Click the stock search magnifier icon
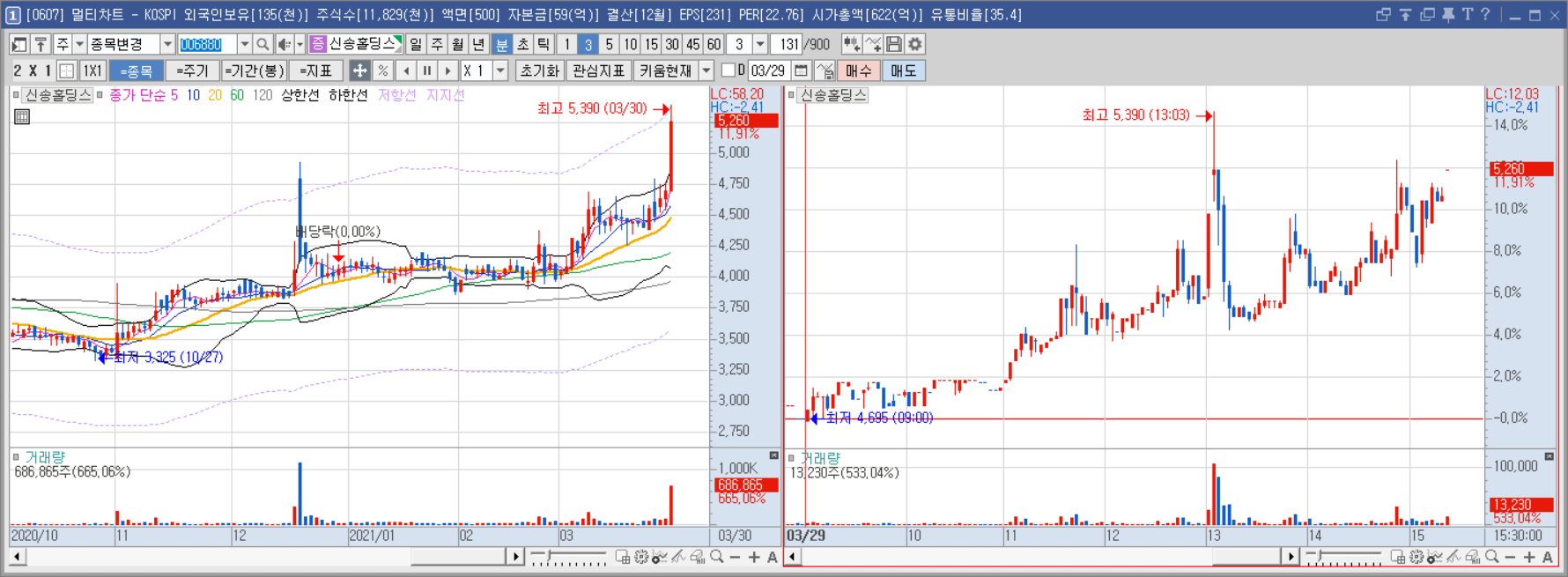Screen dimensions: 1568x577 pyautogui.click(x=263, y=44)
